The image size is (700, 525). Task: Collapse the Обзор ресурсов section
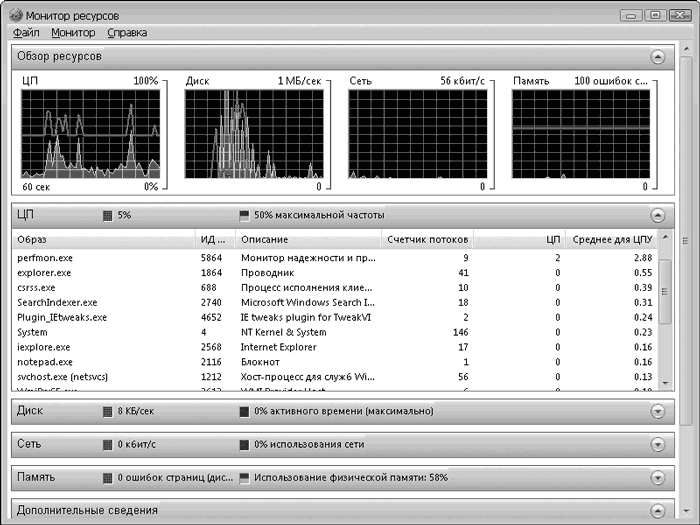click(657, 57)
